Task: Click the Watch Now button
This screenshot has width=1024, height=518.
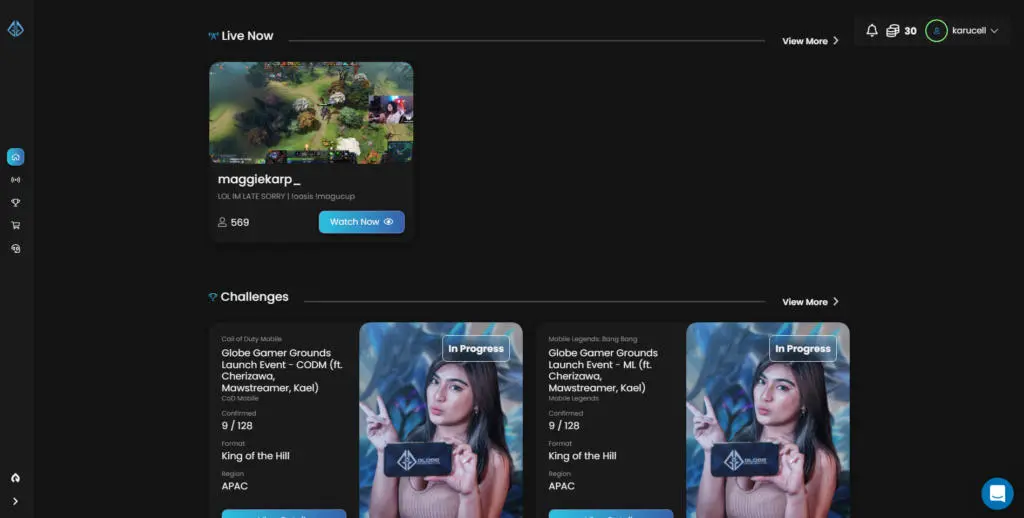Action: [362, 222]
